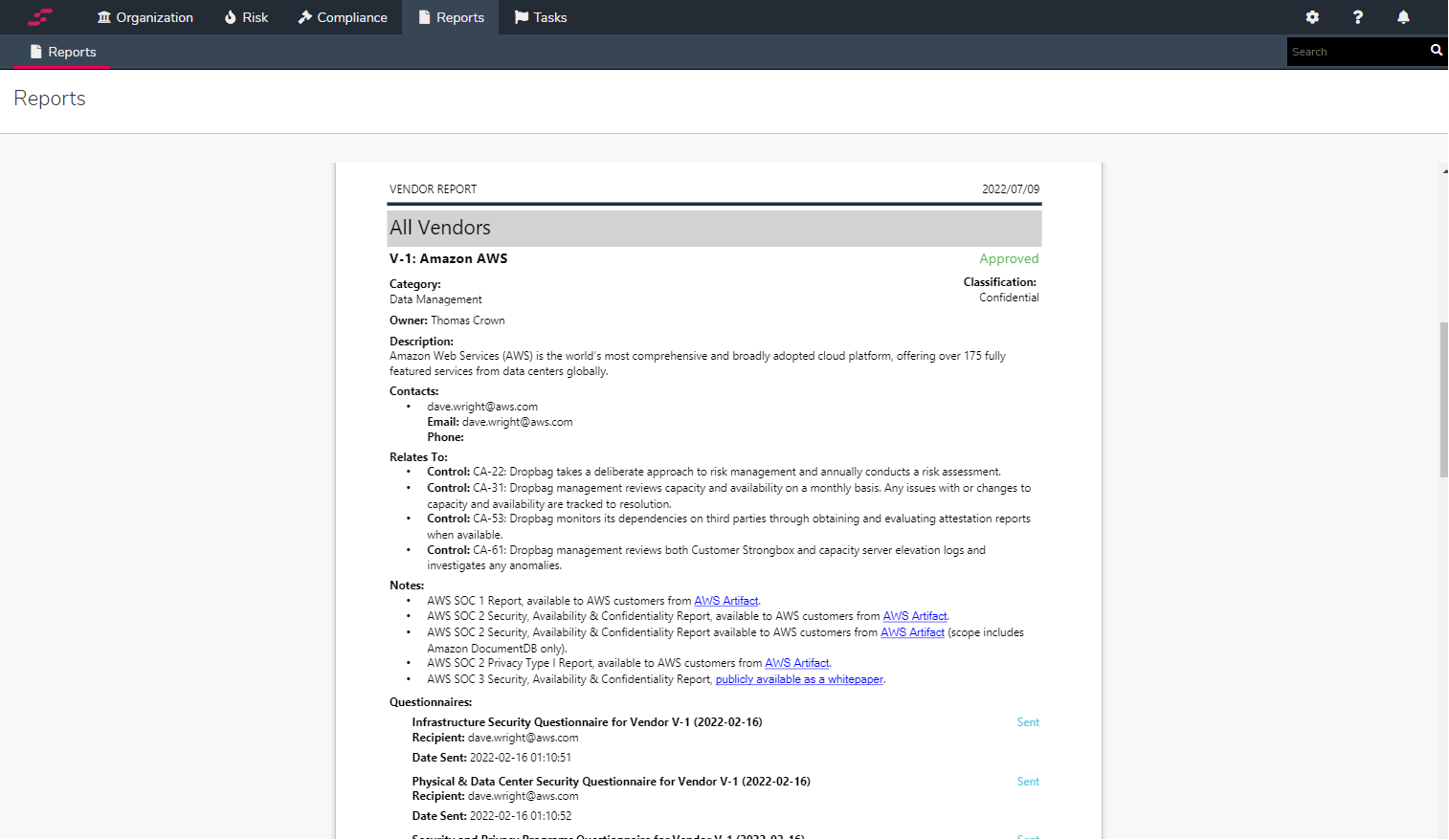The height and width of the screenshot is (840, 1449).
Task: Open AWS Artifact link for Privacy Type I Report
Action: click(x=796, y=663)
